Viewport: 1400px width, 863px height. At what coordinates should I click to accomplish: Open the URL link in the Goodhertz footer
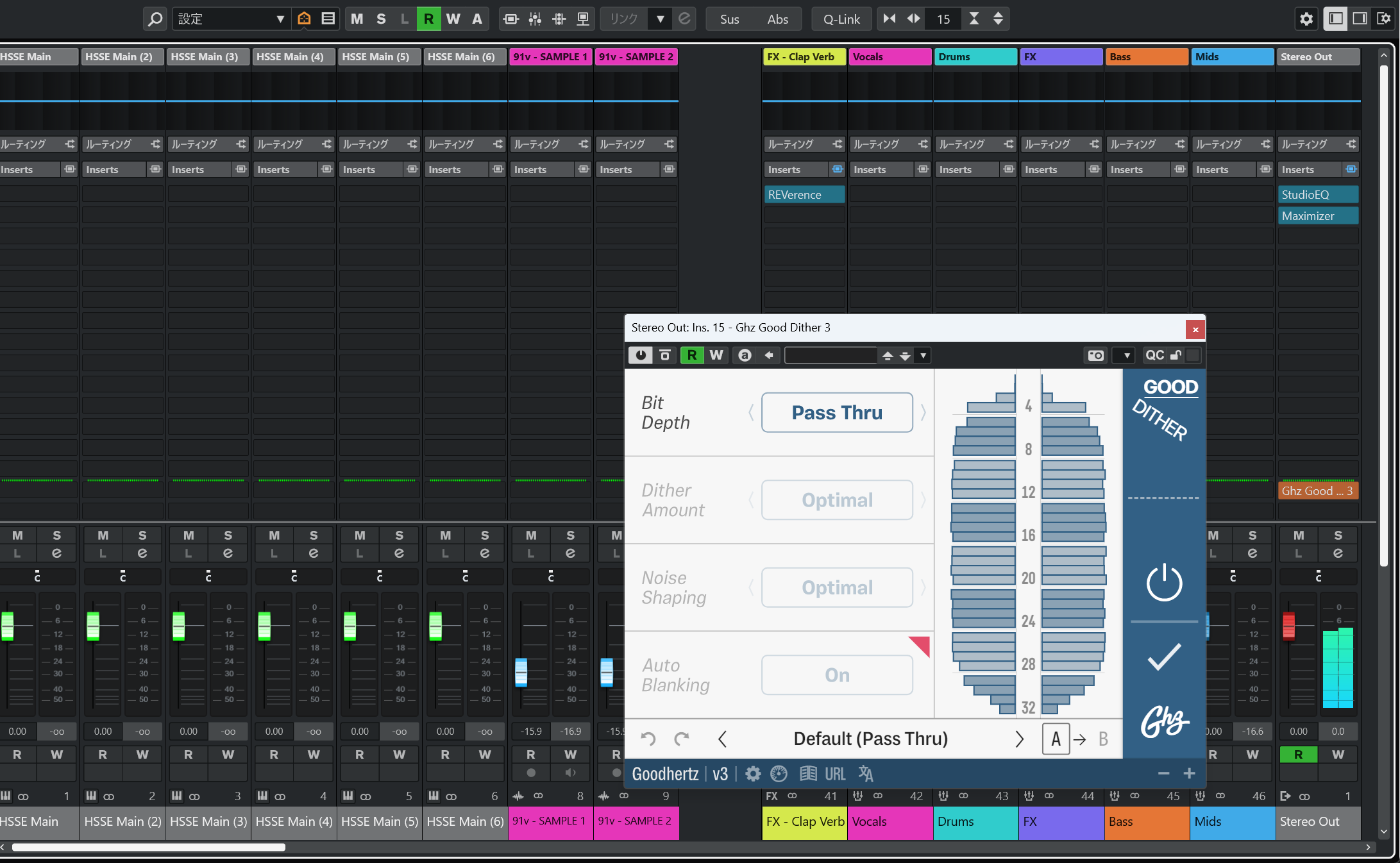coord(835,774)
